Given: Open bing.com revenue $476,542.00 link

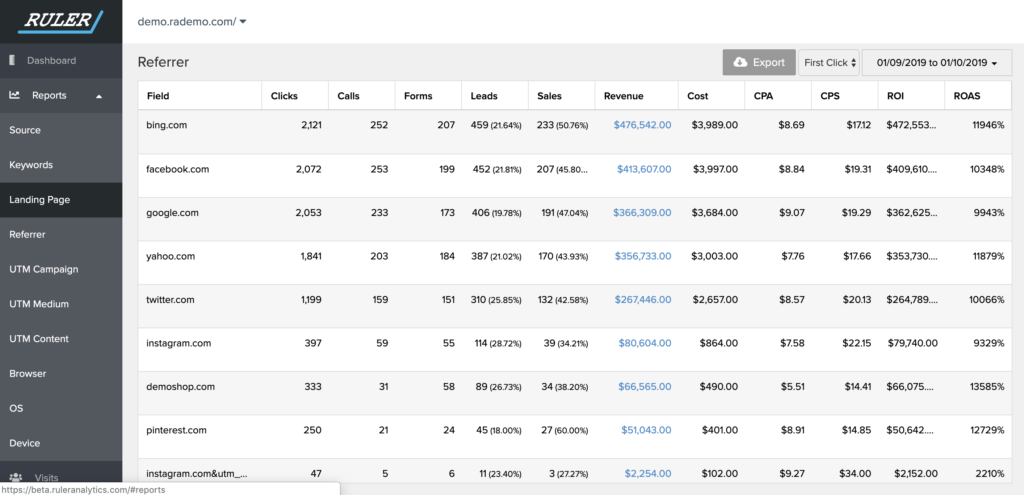Looking at the screenshot, I should [x=642, y=125].
